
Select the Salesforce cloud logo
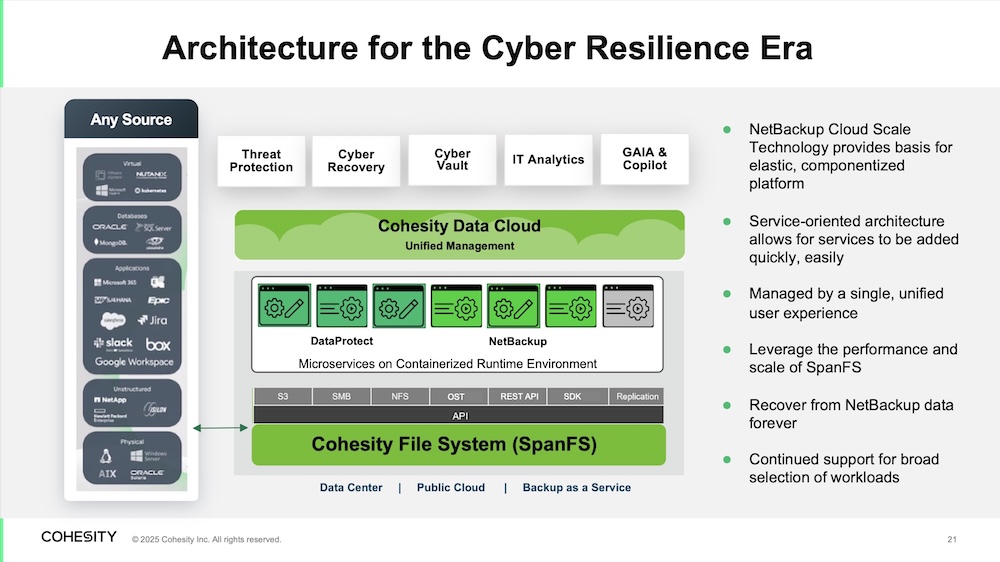(x=113, y=320)
